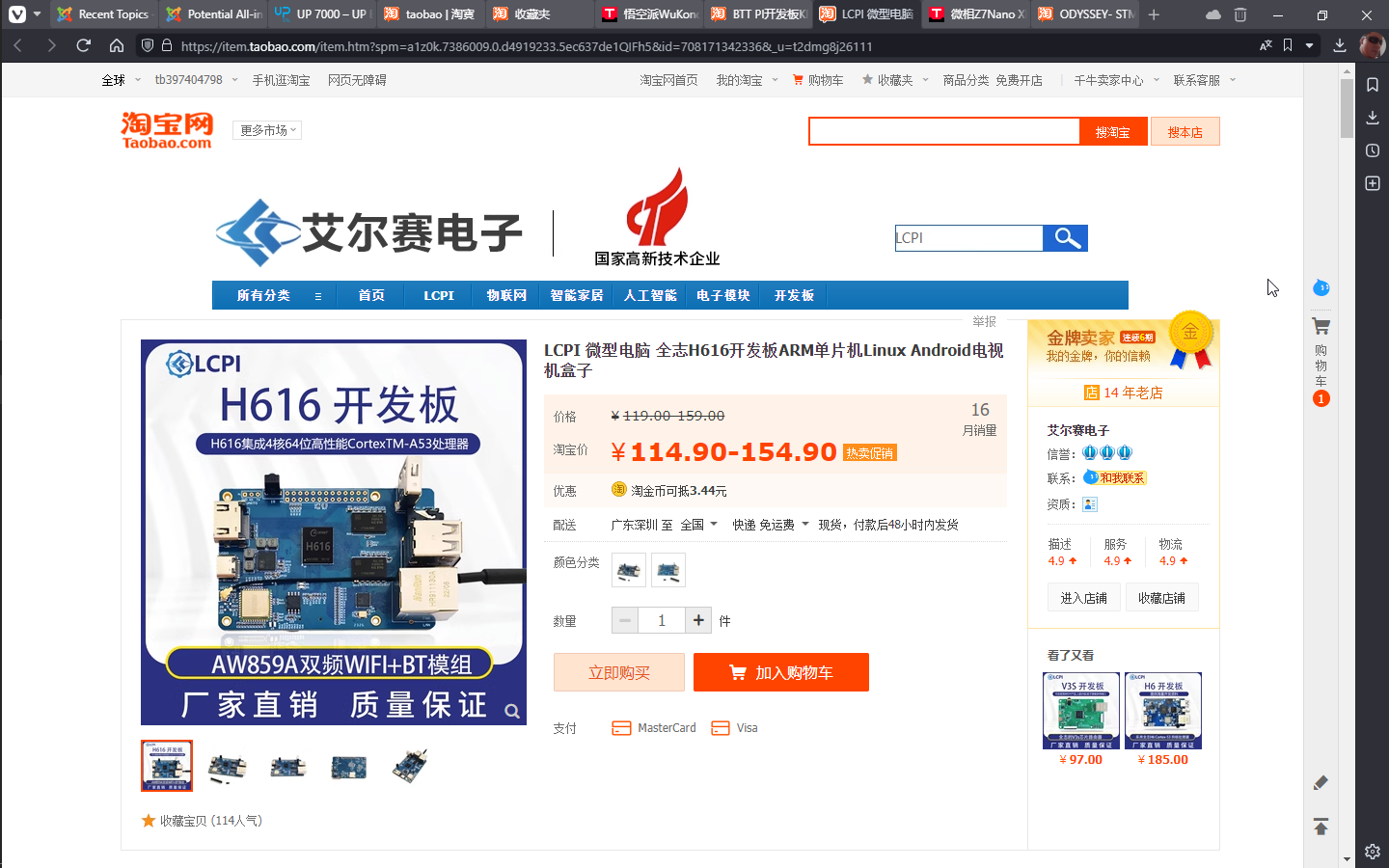Screen dimensions: 1389x868
Task: Switch to the Recent Topics browser tab
Action: pos(103,14)
